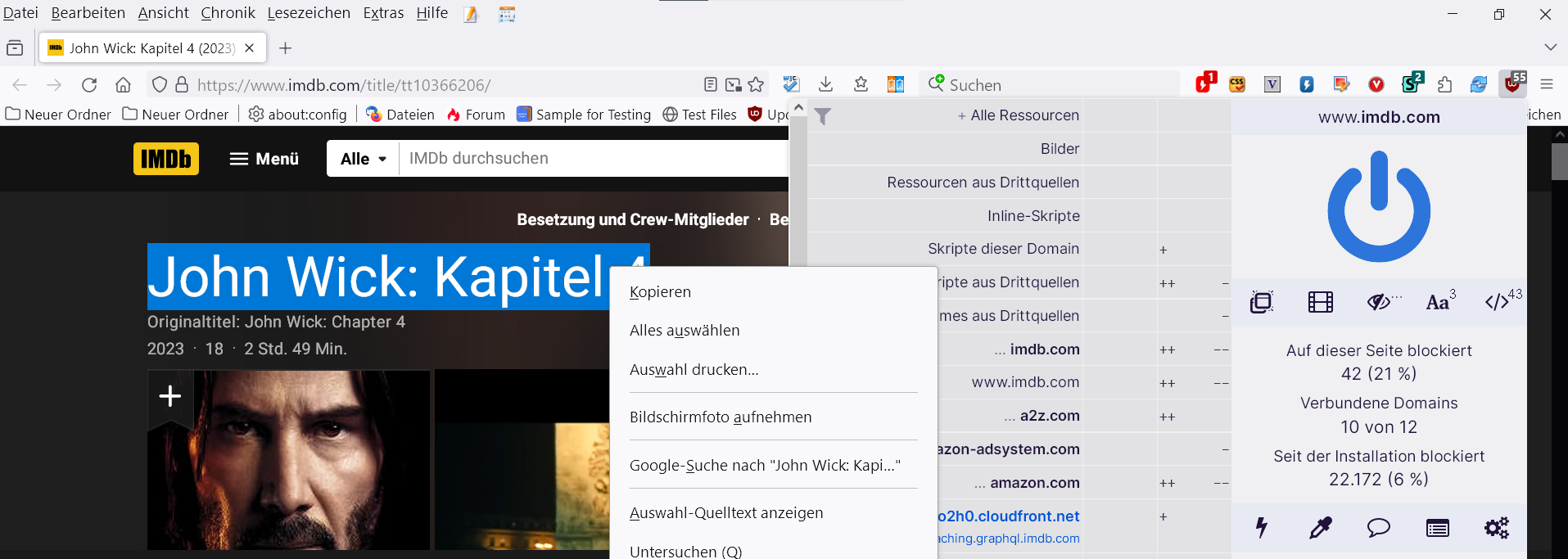
Task: Select 'Kopieren' from the context menu
Action: (x=660, y=292)
